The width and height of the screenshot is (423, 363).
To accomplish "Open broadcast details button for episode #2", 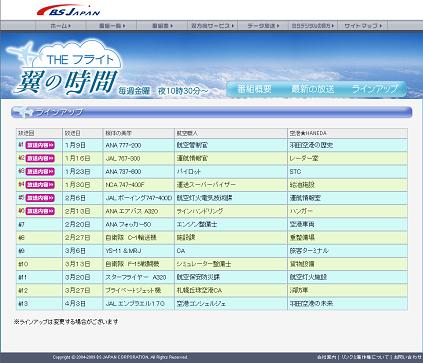I will coord(40,158).
